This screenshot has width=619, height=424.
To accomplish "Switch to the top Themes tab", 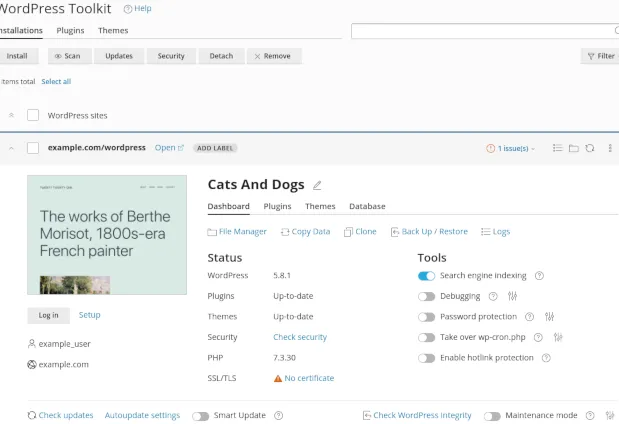I will [113, 30].
